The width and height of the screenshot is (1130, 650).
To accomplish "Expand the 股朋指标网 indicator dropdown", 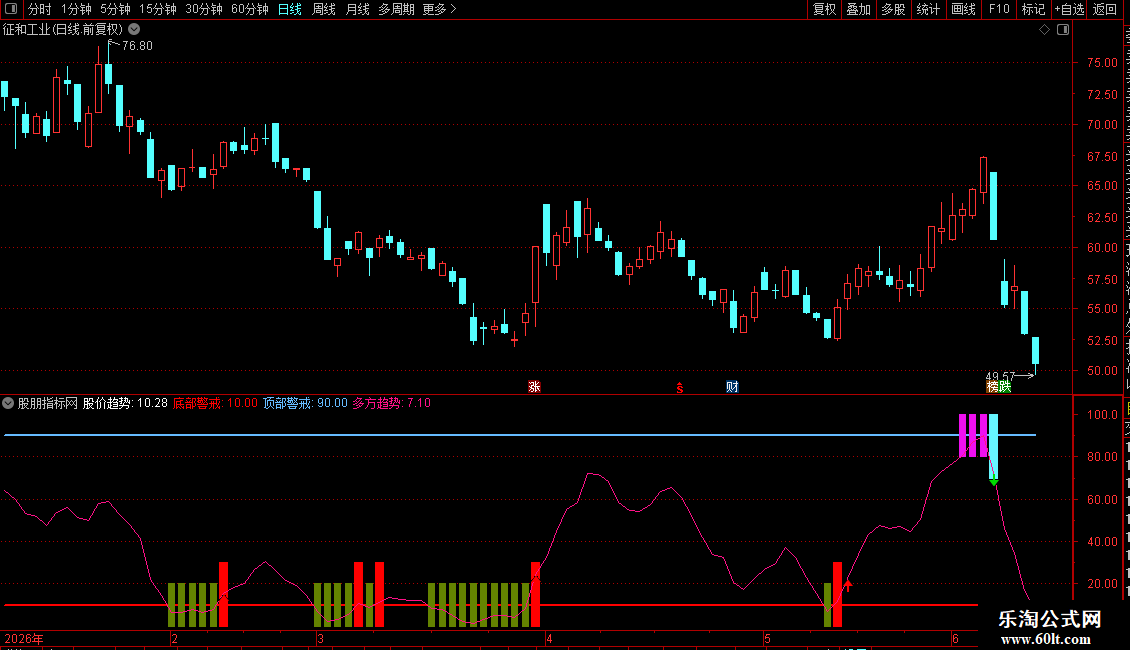I will (8, 404).
